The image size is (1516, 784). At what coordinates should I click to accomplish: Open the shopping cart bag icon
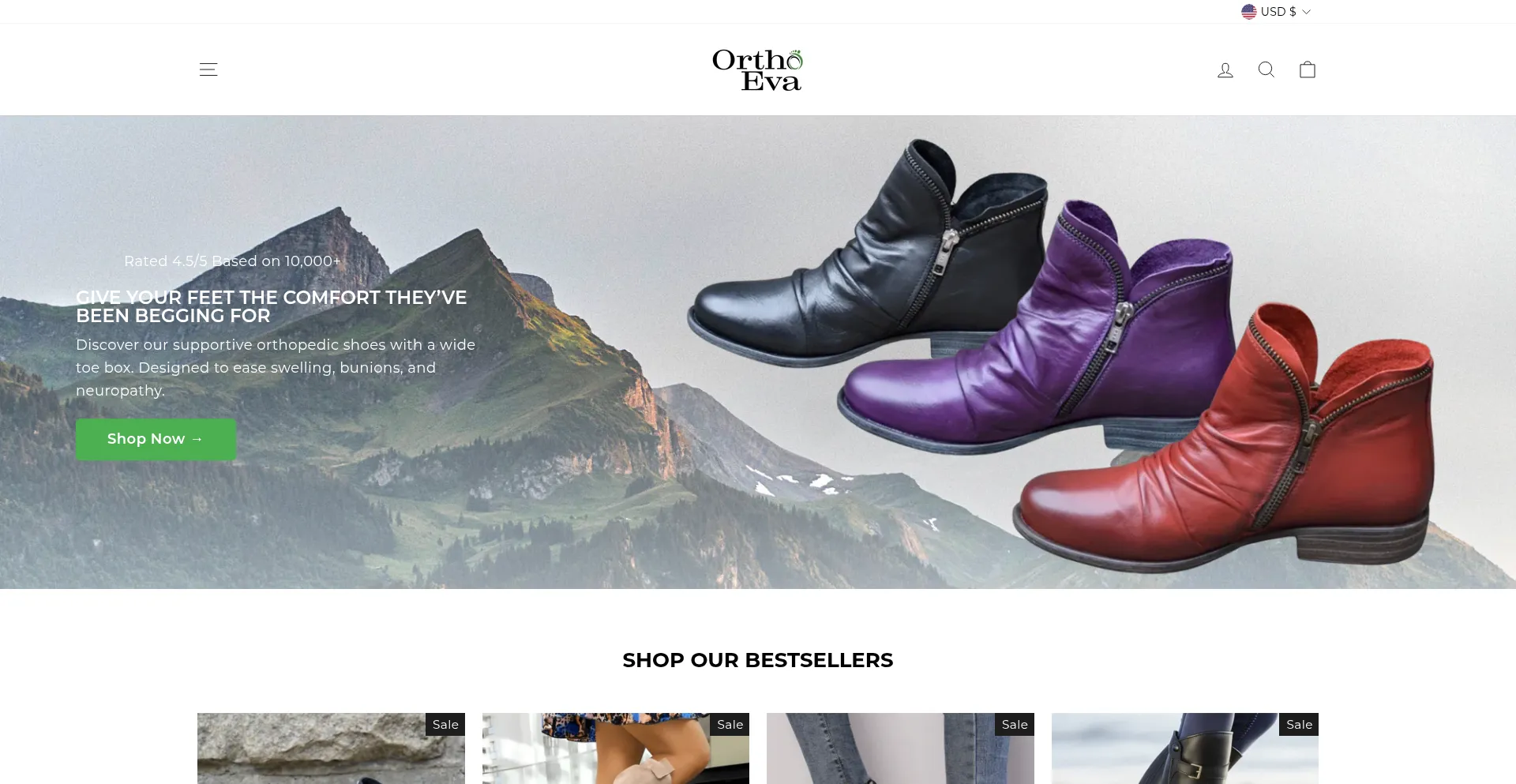click(x=1308, y=69)
